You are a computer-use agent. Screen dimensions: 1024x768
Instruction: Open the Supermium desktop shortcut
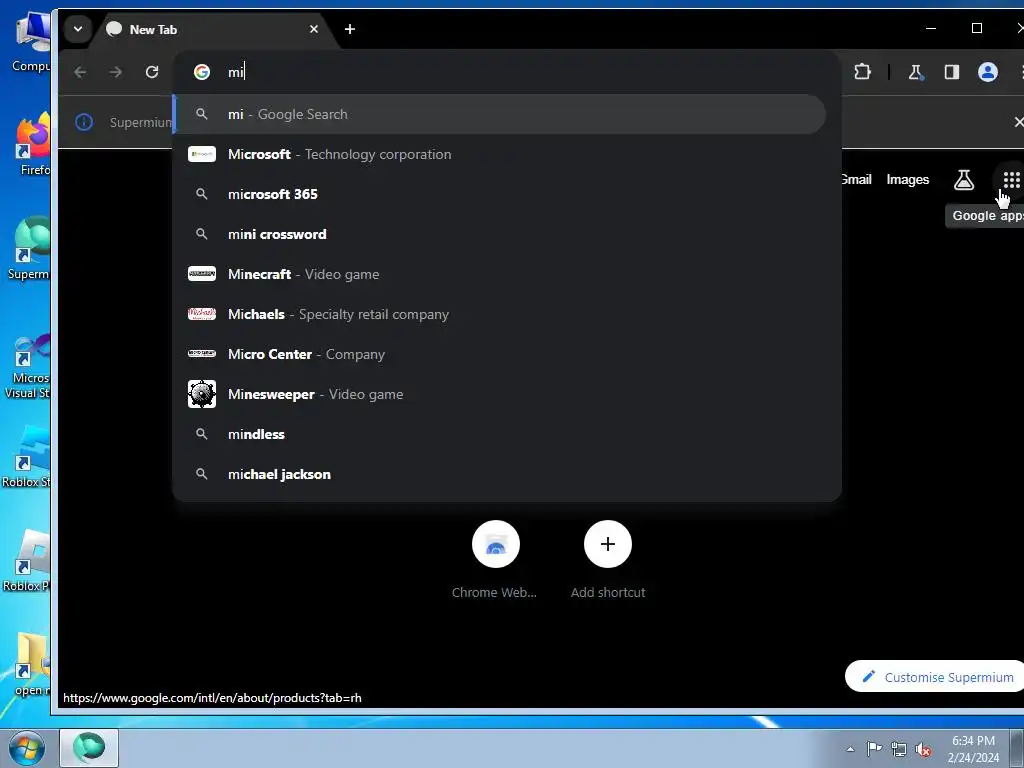pyautogui.click(x=29, y=248)
